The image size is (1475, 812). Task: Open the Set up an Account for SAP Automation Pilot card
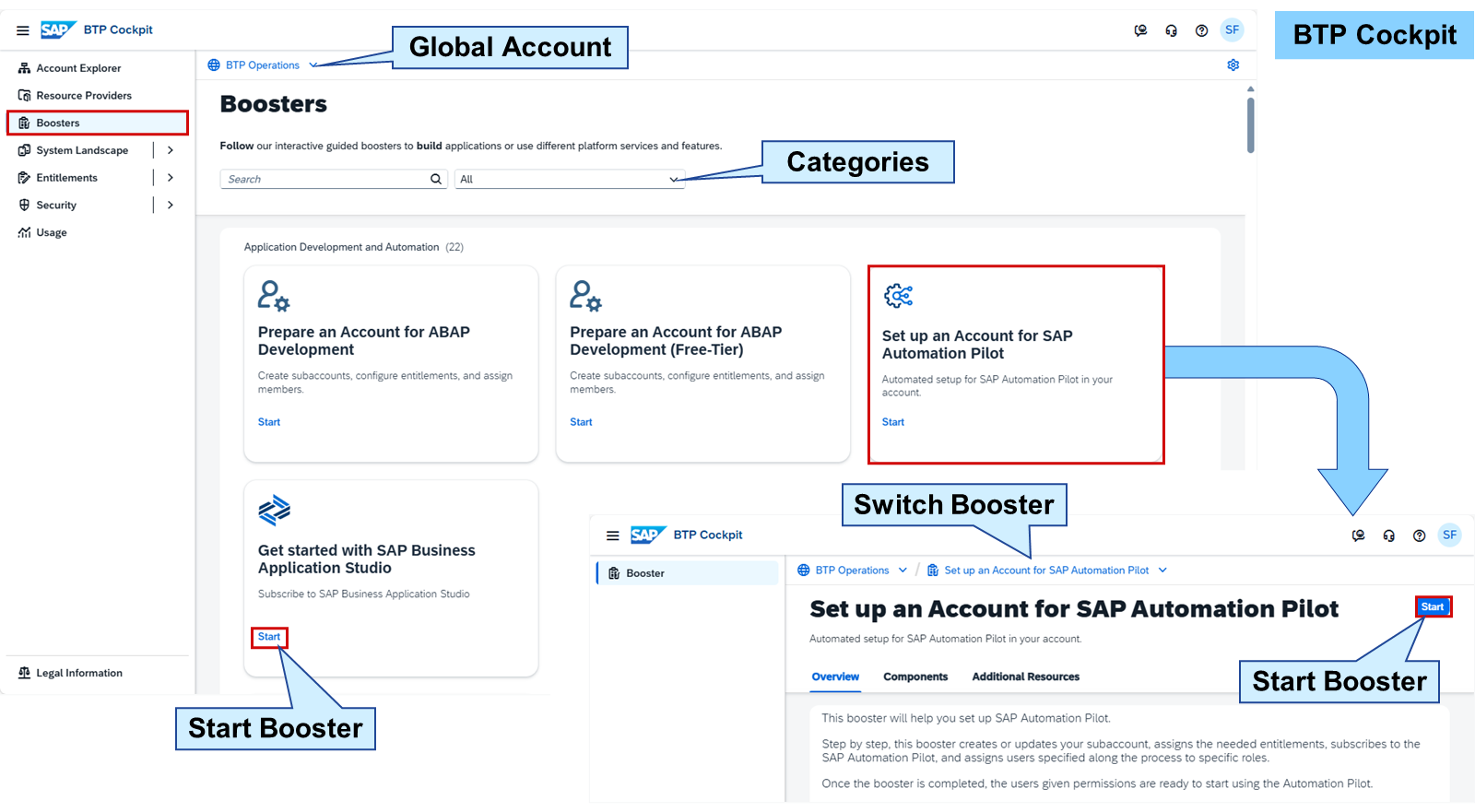pyautogui.click(x=1016, y=365)
